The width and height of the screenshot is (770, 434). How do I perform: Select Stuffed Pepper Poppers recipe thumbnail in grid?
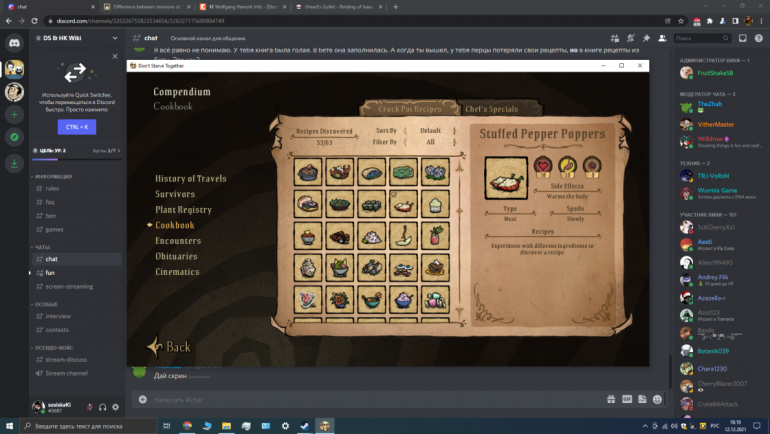click(x=403, y=204)
